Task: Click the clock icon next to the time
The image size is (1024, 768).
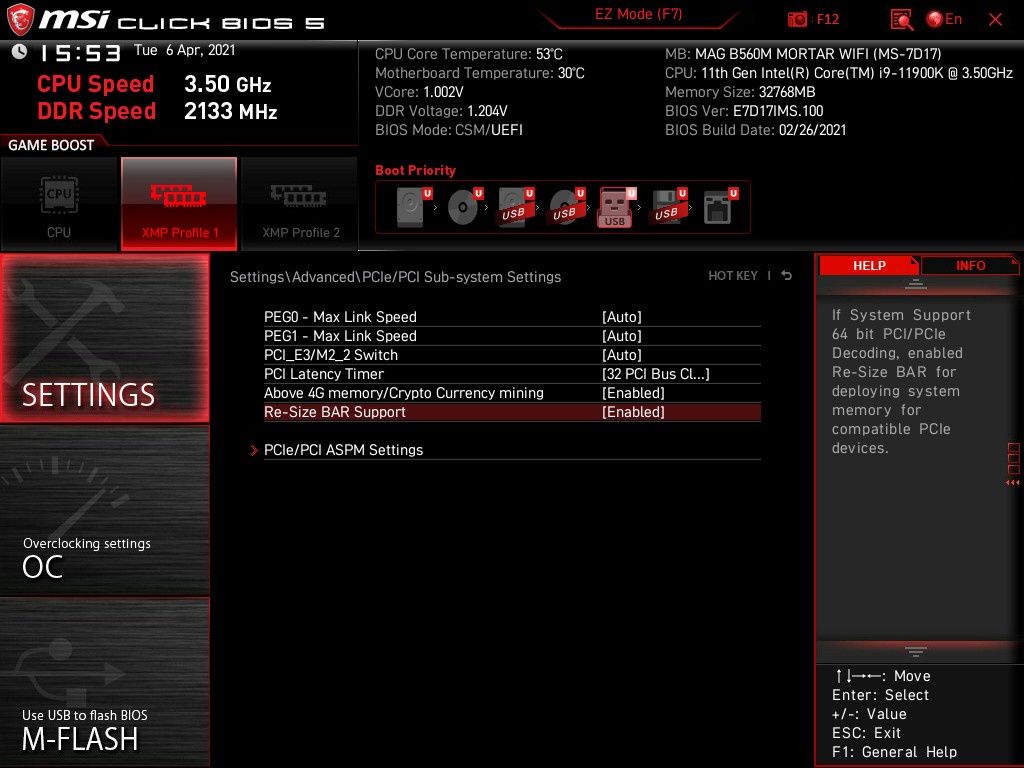Action: coord(20,52)
